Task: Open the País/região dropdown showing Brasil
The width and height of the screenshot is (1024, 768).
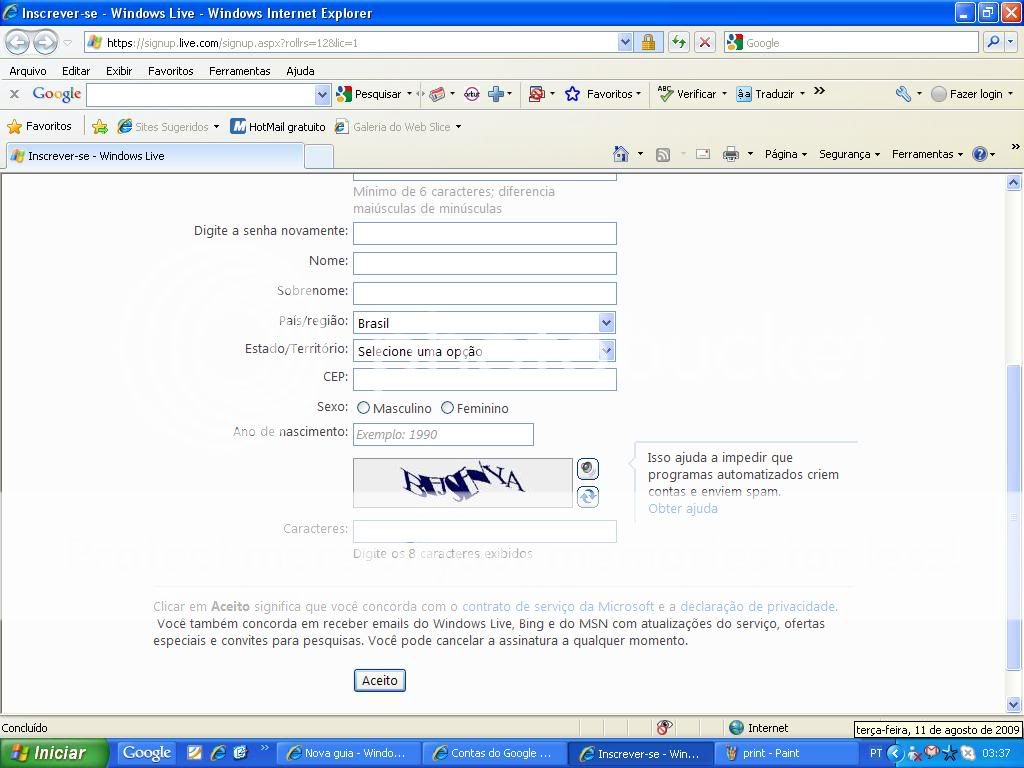Action: tap(484, 322)
